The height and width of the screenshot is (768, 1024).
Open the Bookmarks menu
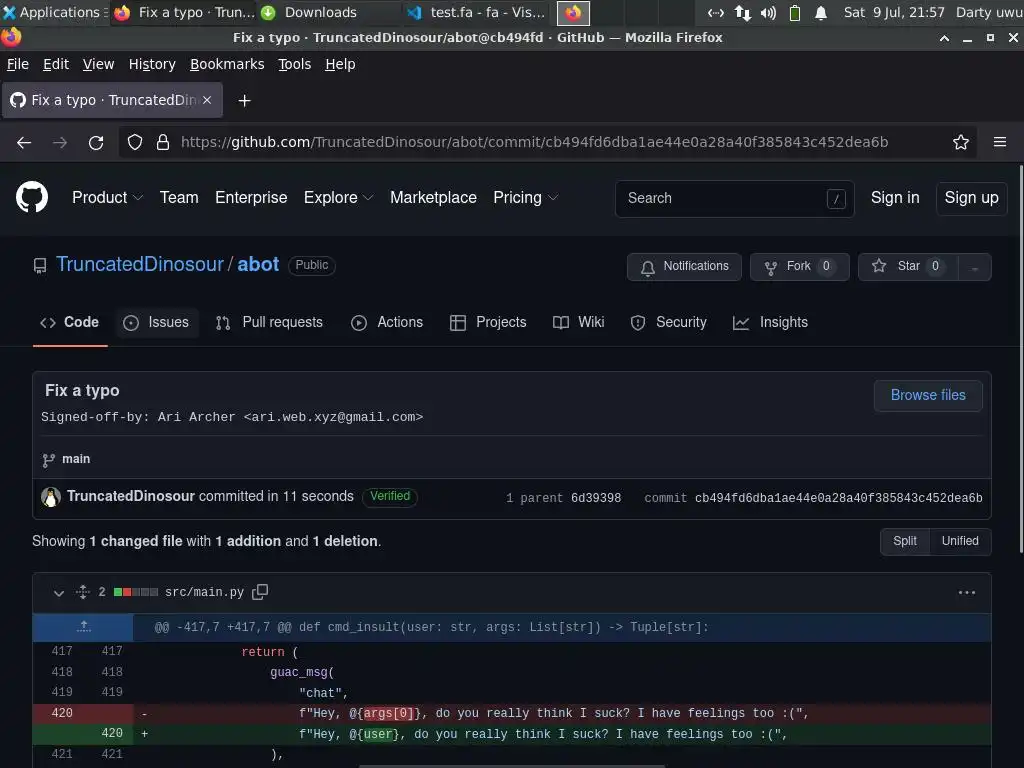point(227,64)
